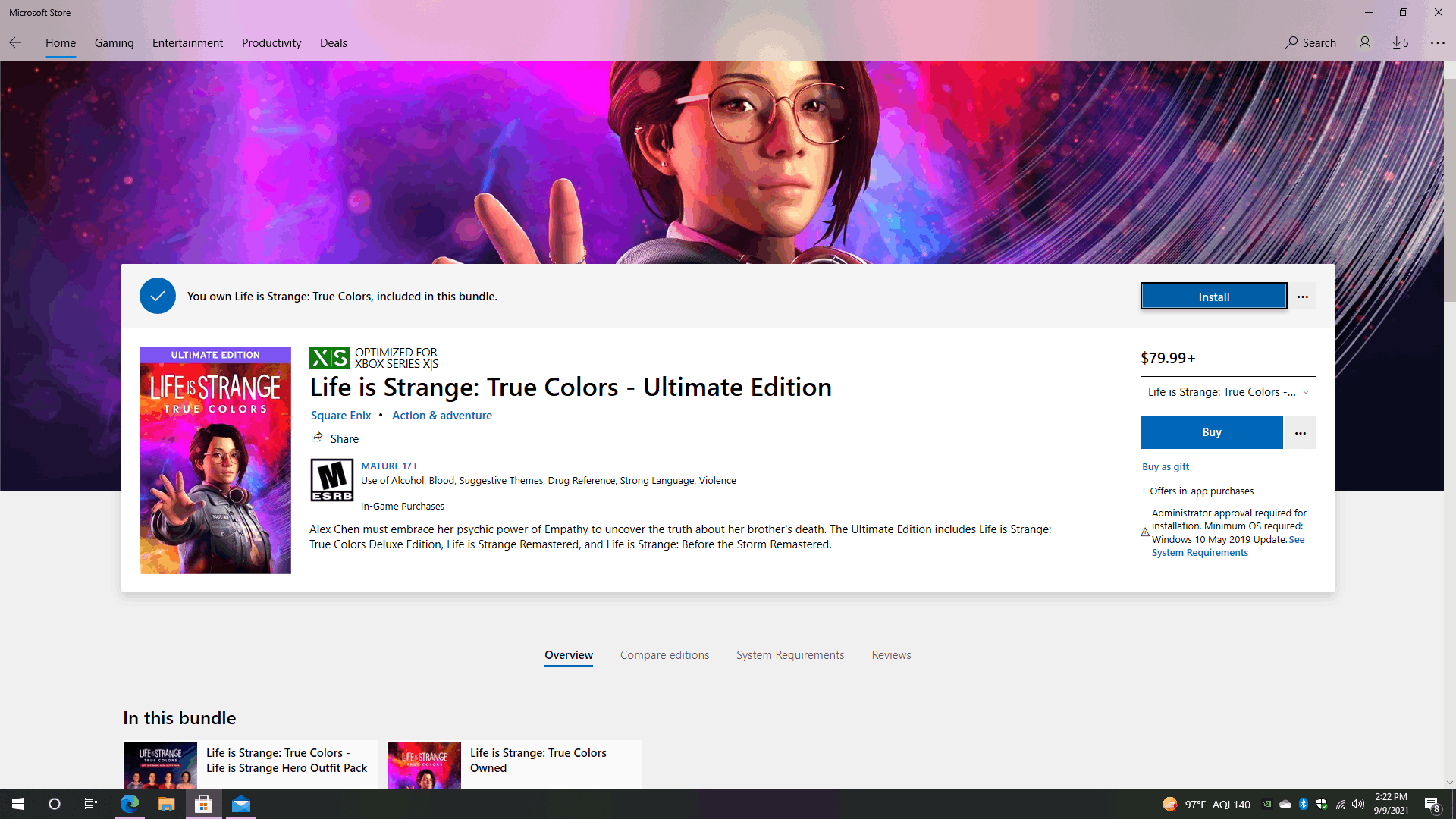Open the Action Center notifications
Screen dimensions: 1456x819
(x=1432, y=804)
